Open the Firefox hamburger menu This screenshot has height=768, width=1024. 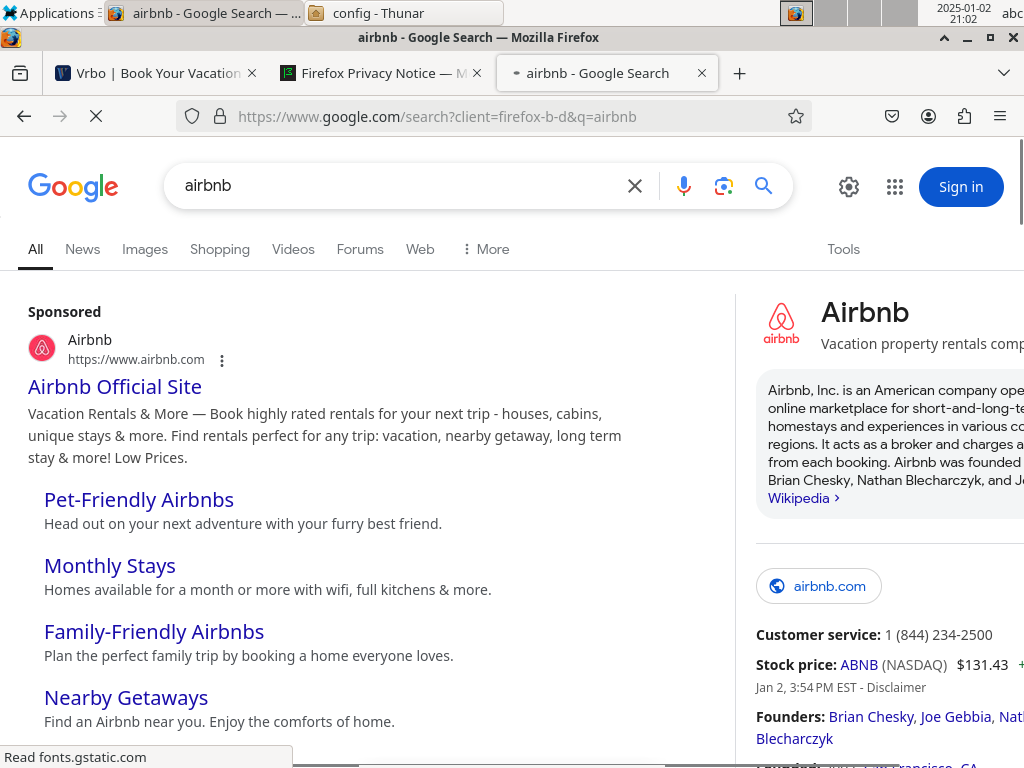point(1000,116)
